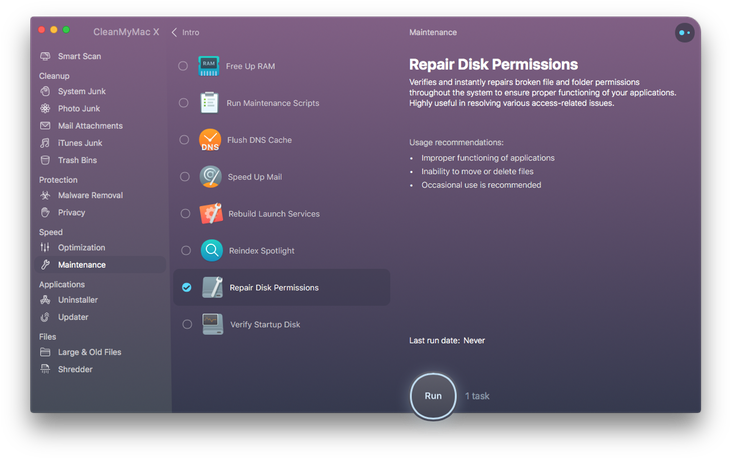Select the Flush DNS Cache checkbox
The image size is (730, 458).
184,140
